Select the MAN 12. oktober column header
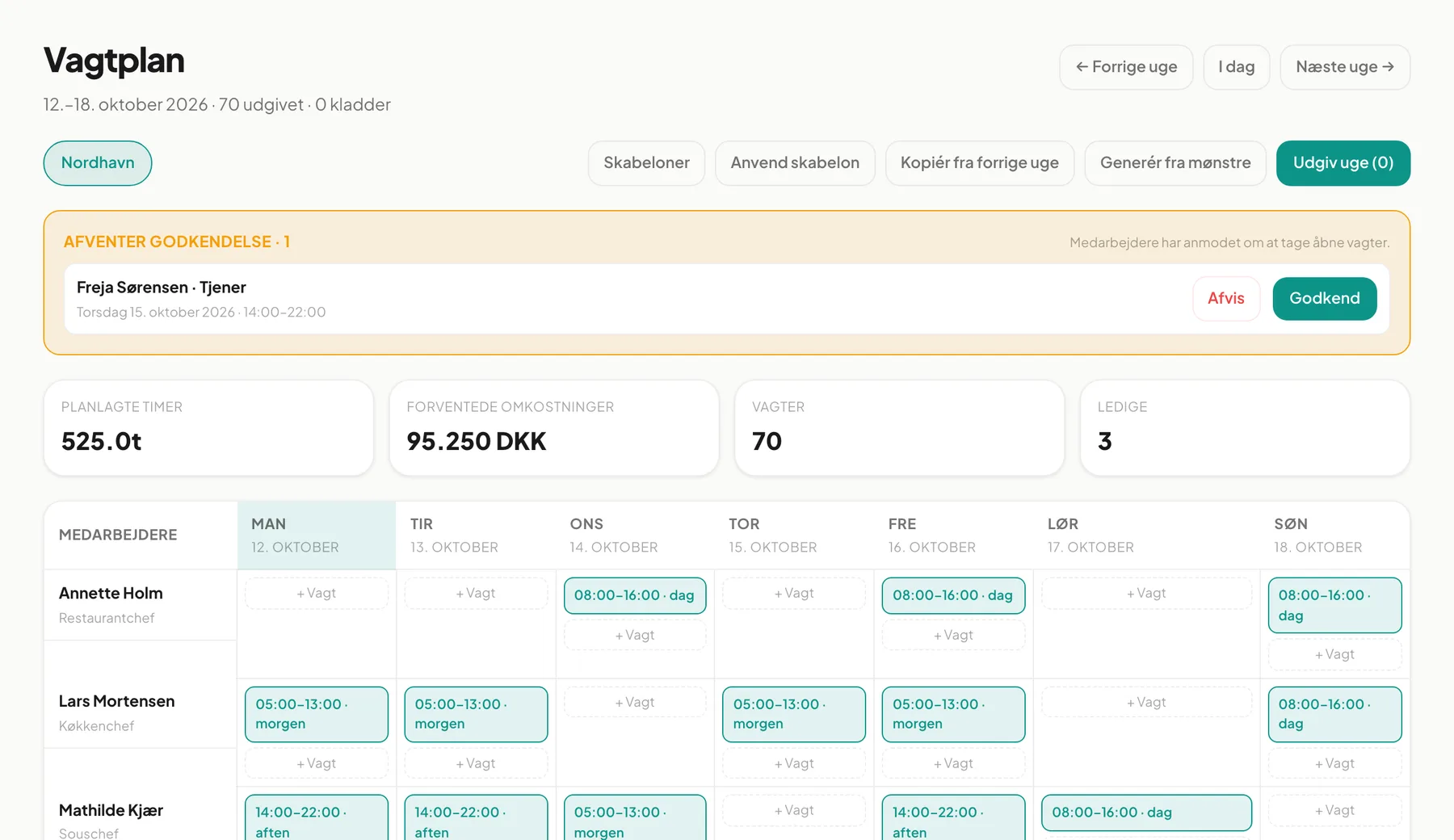The width and height of the screenshot is (1454, 840). click(317, 535)
